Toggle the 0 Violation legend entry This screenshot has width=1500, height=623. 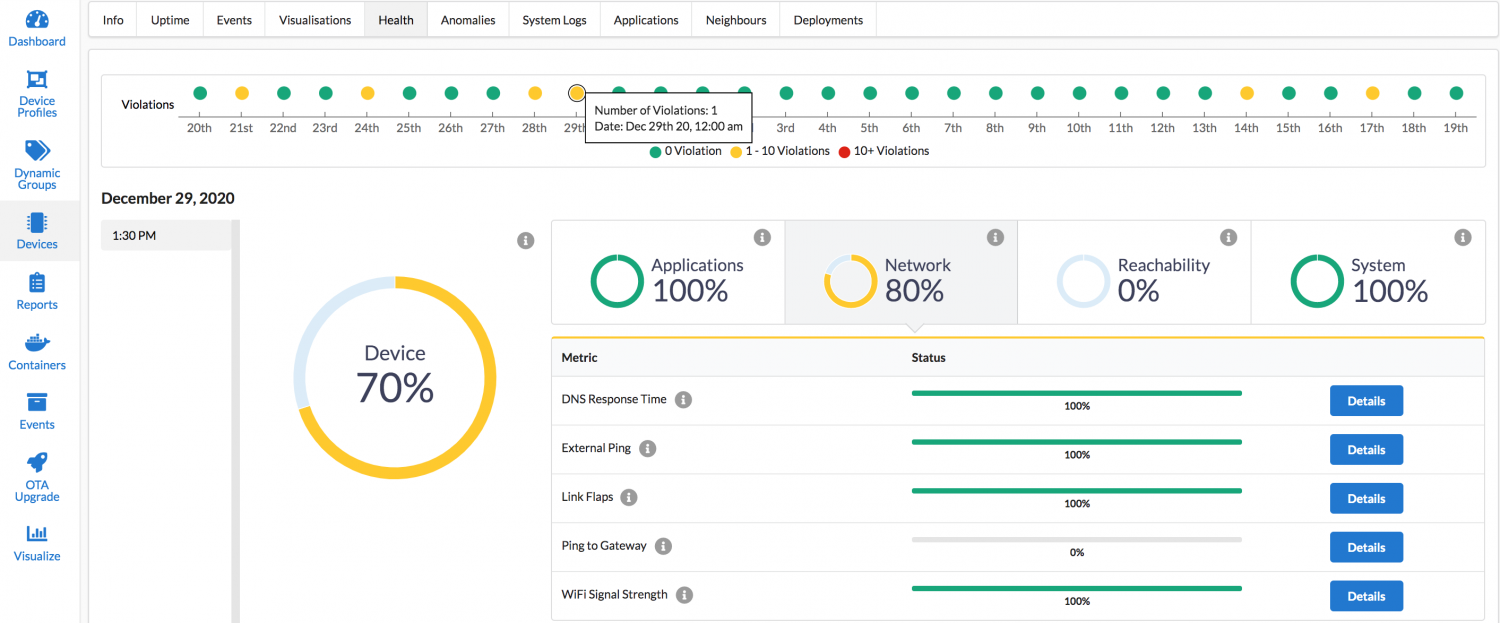[686, 151]
